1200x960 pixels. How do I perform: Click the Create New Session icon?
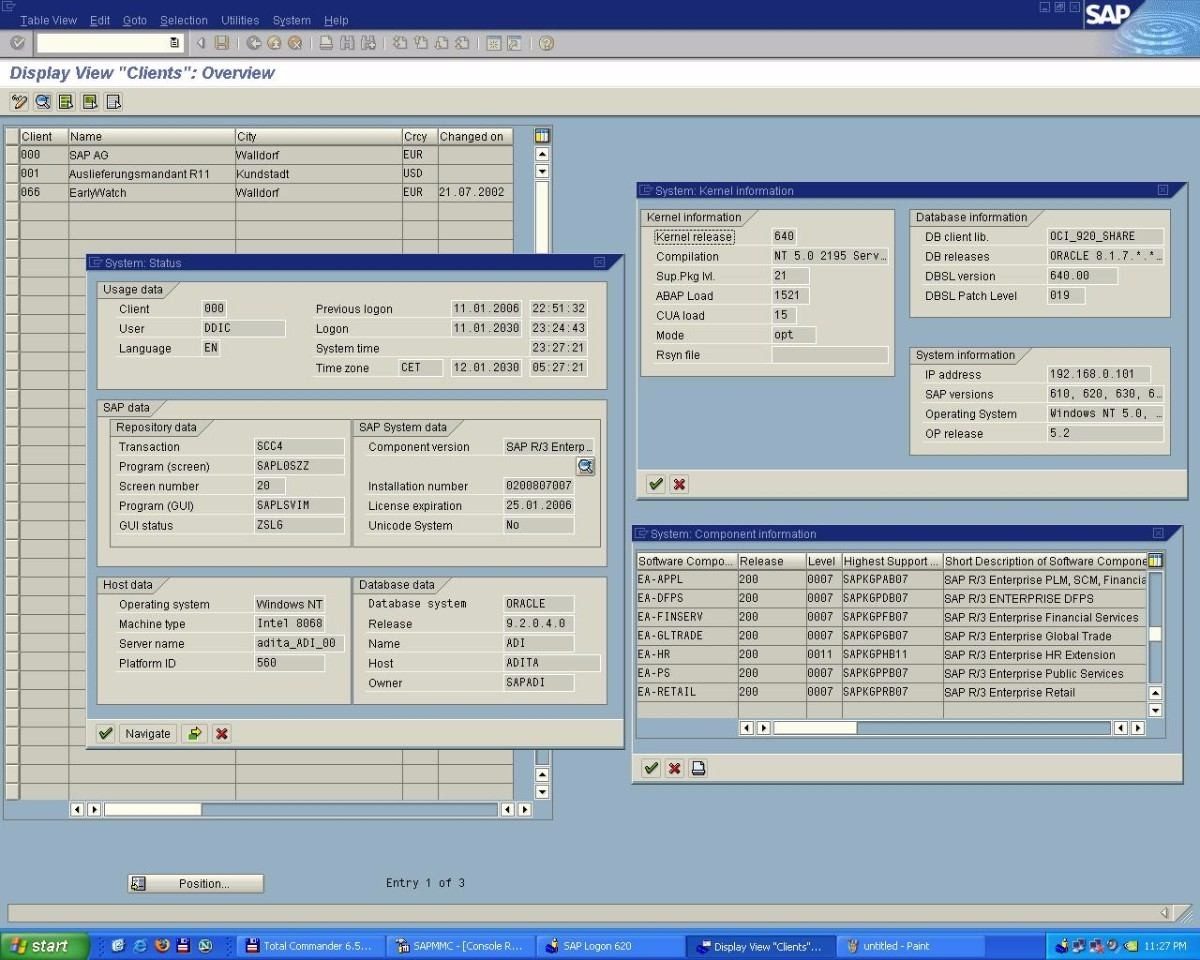coord(493,43)
